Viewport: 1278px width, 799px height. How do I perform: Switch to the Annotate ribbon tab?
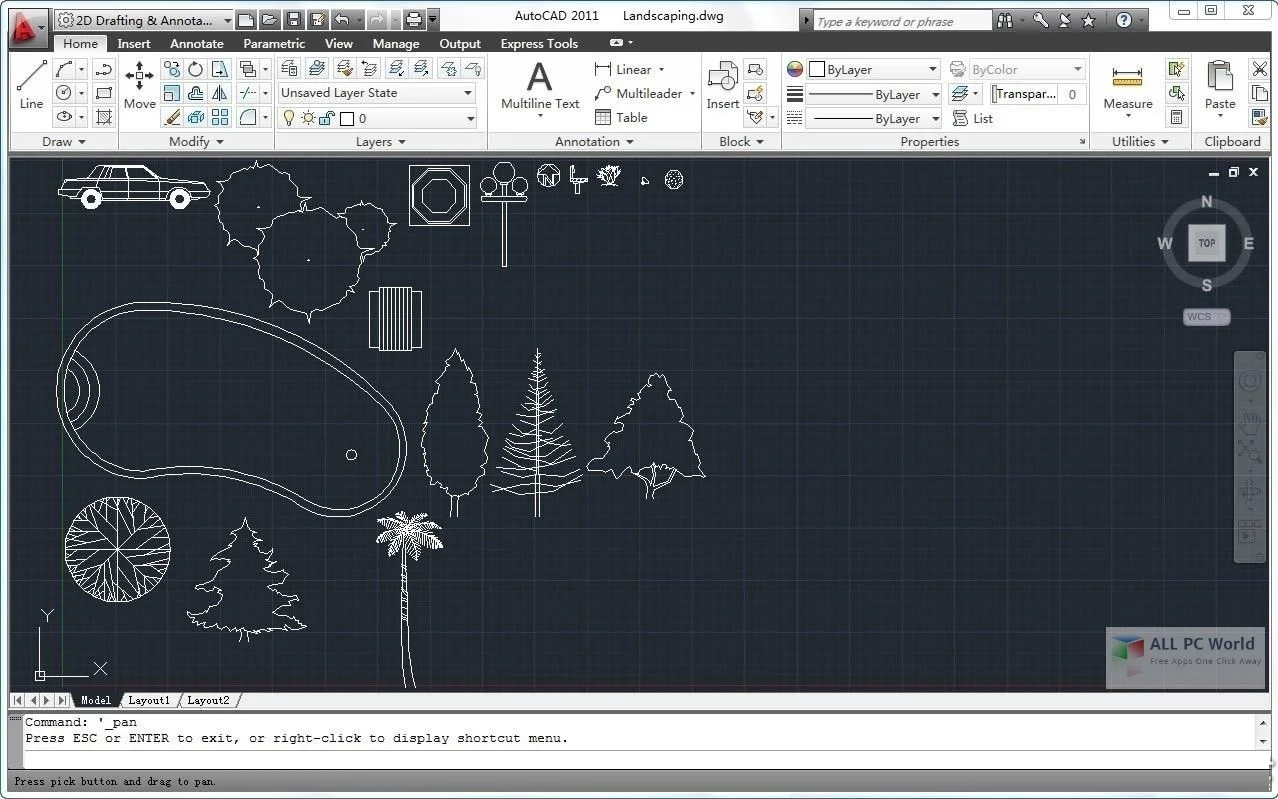pos(197,44)
